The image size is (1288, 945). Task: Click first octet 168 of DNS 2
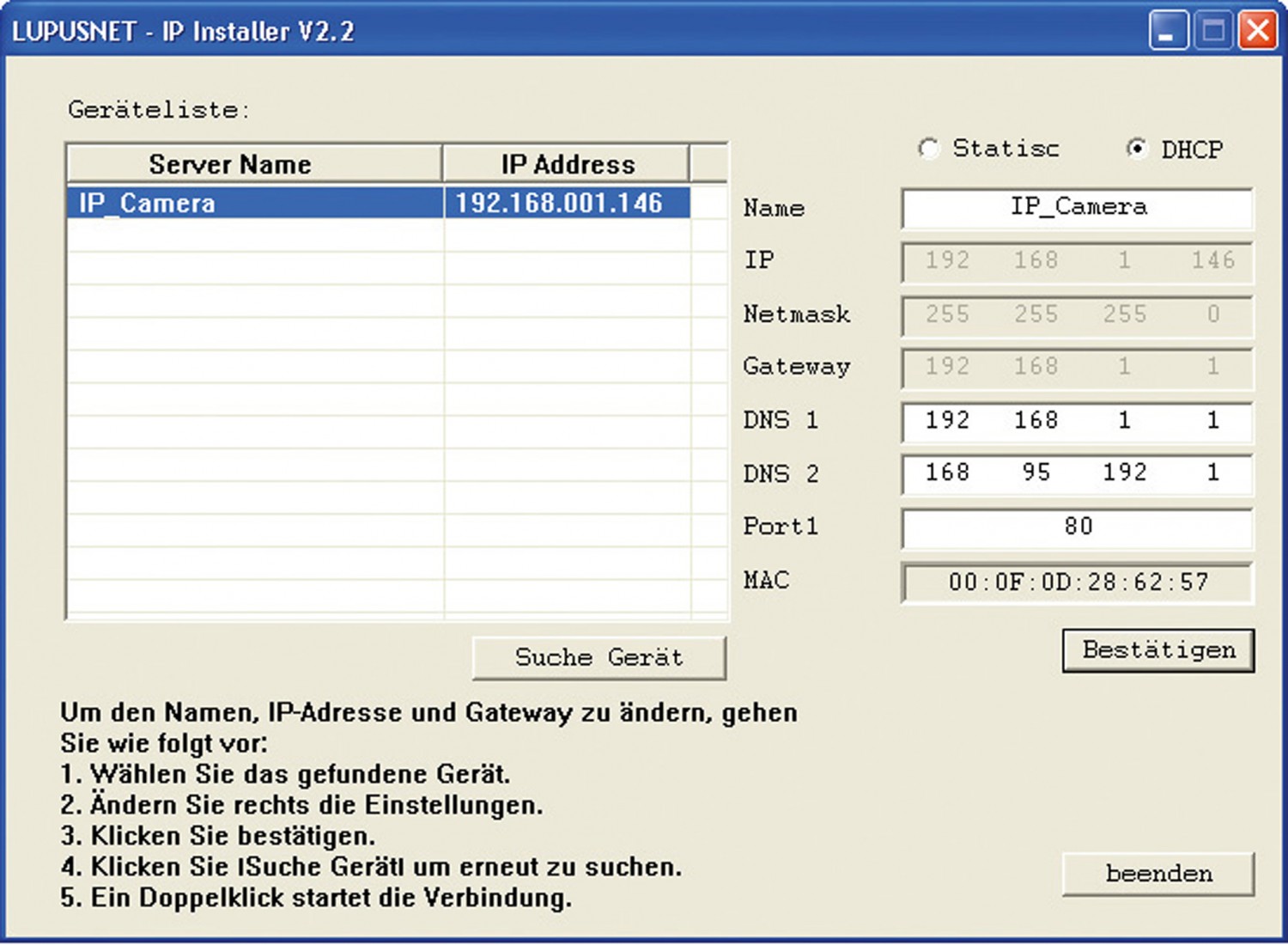click(947, 472)
